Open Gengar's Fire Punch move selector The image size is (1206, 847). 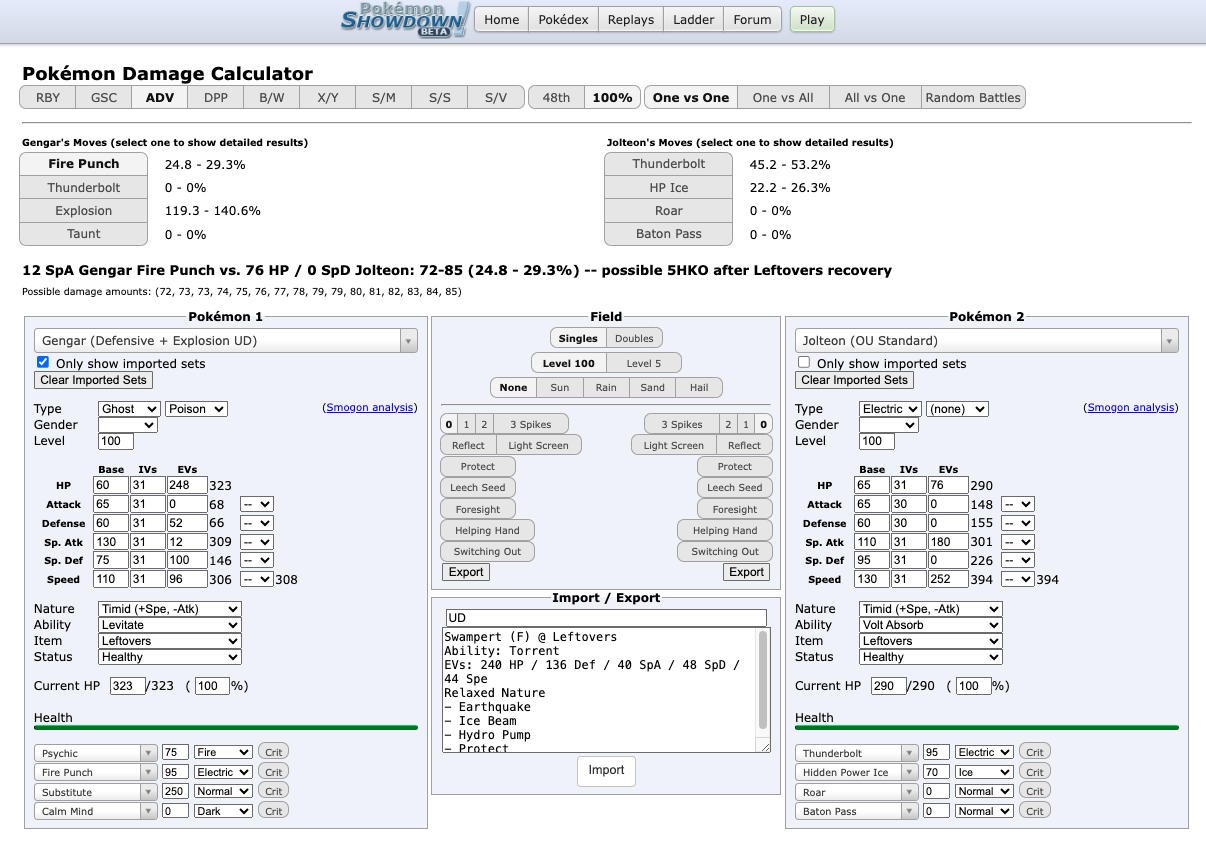point(96,772)
